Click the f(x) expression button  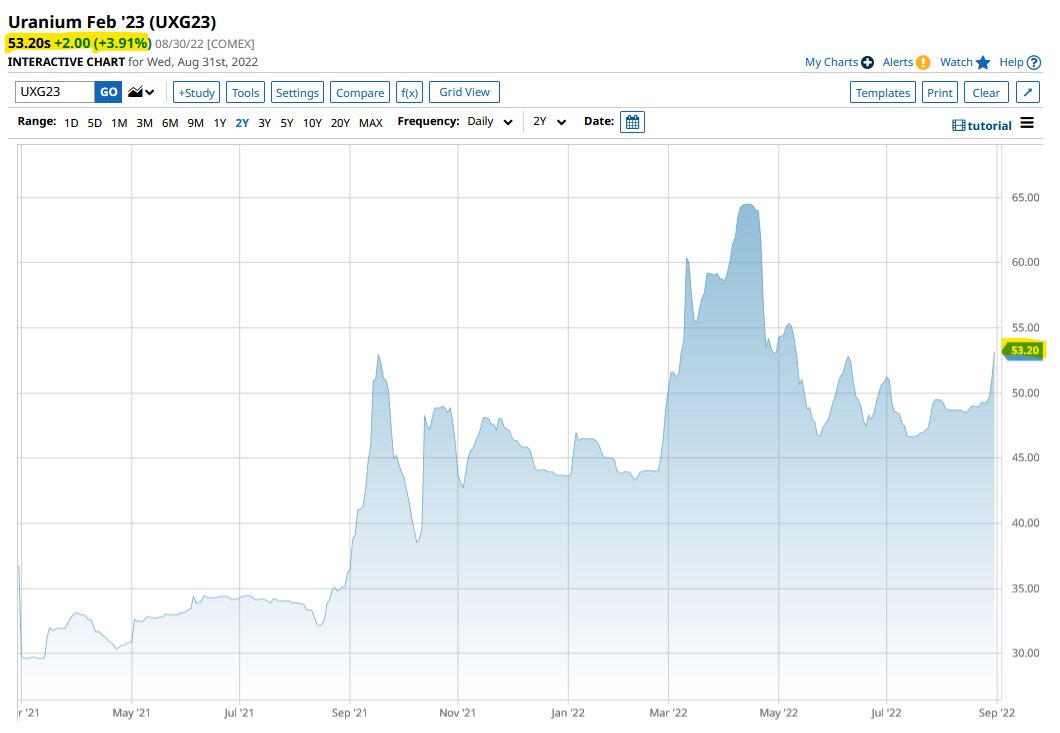(x=410, y=92)
